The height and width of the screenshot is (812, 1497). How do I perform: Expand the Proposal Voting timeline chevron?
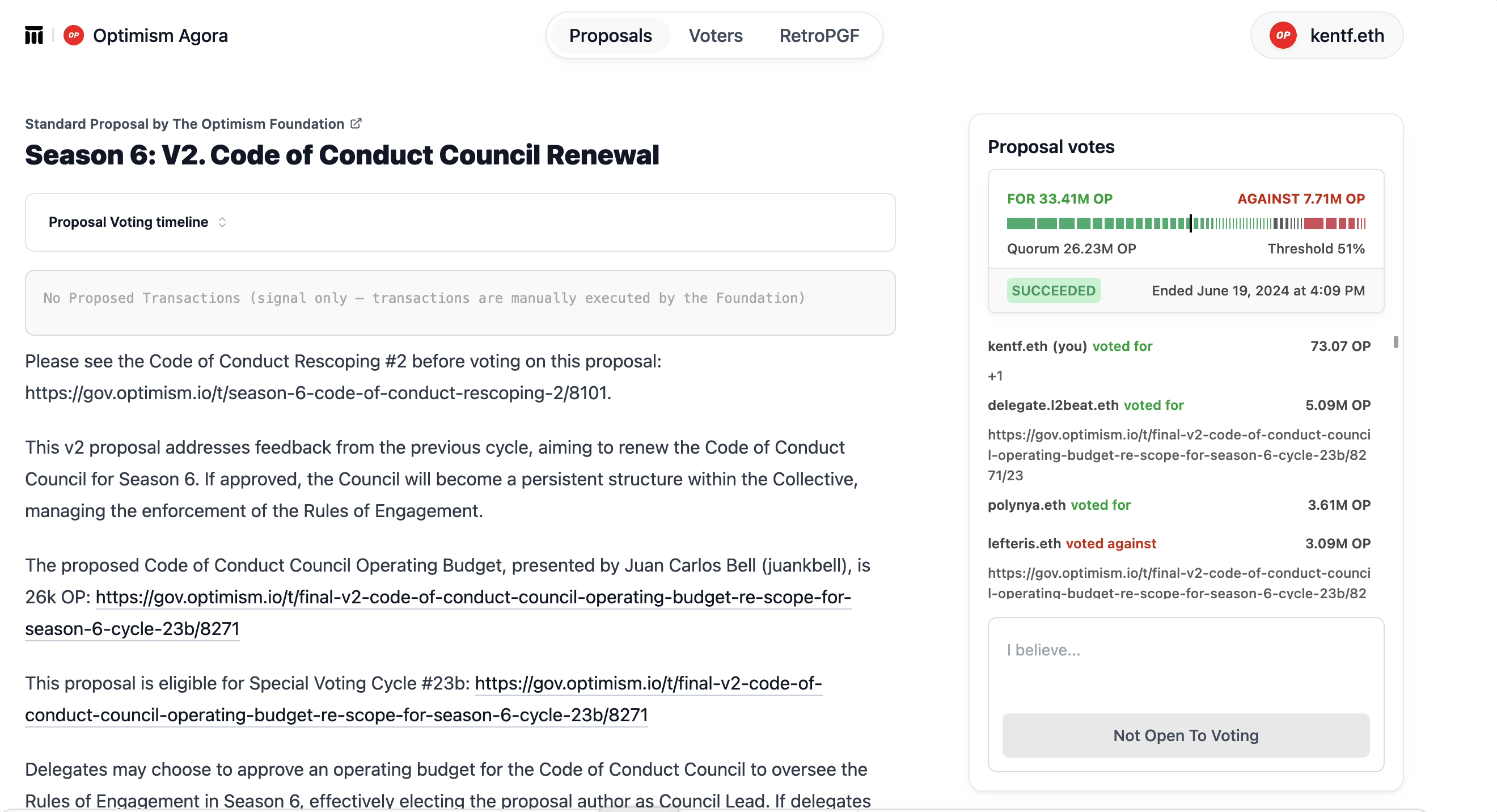(222, 222)
